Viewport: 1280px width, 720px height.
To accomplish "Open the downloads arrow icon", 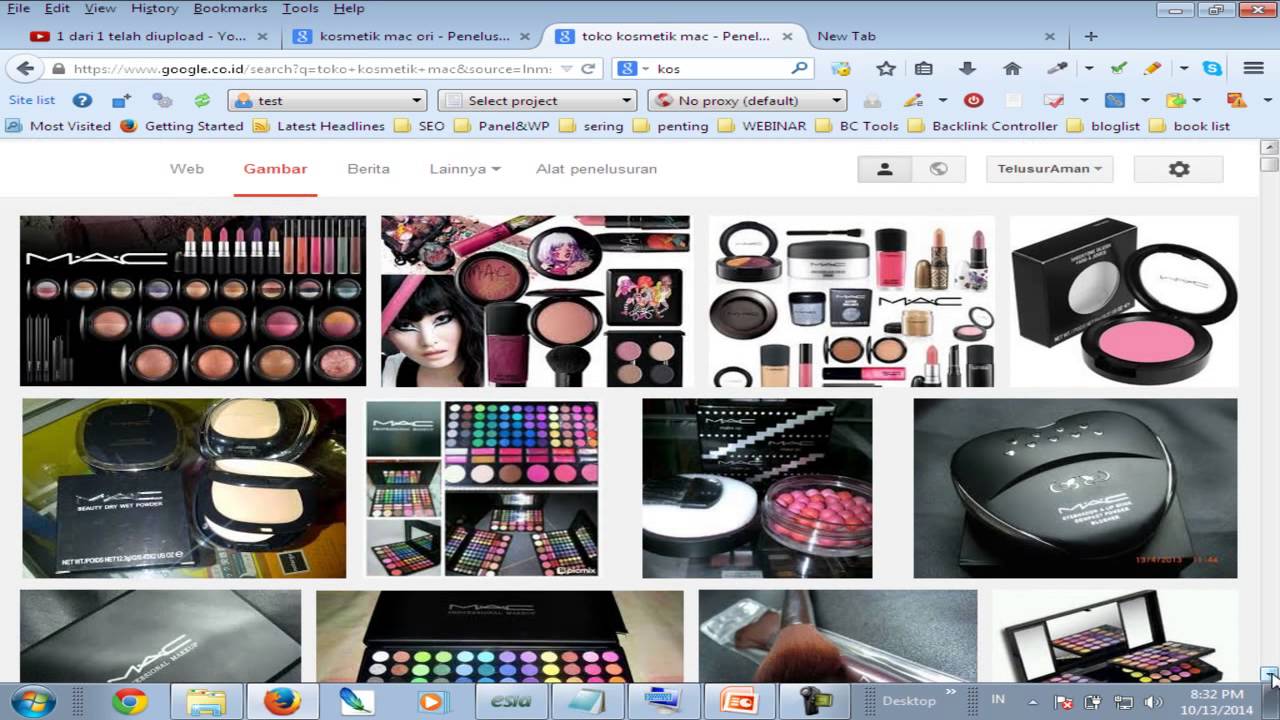I will 967,68.
